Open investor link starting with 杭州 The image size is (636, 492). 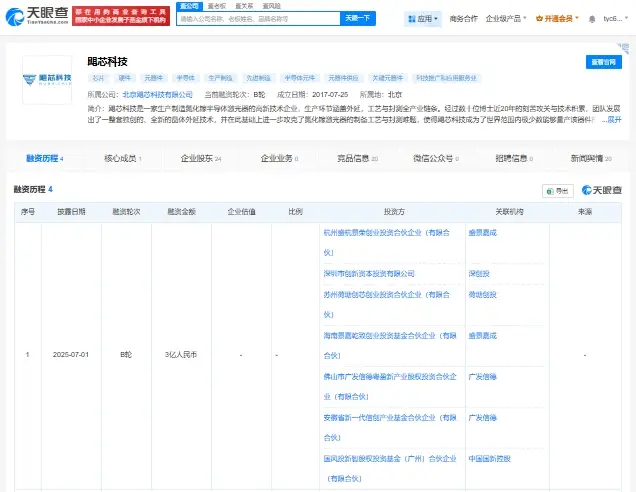[387, 243]
